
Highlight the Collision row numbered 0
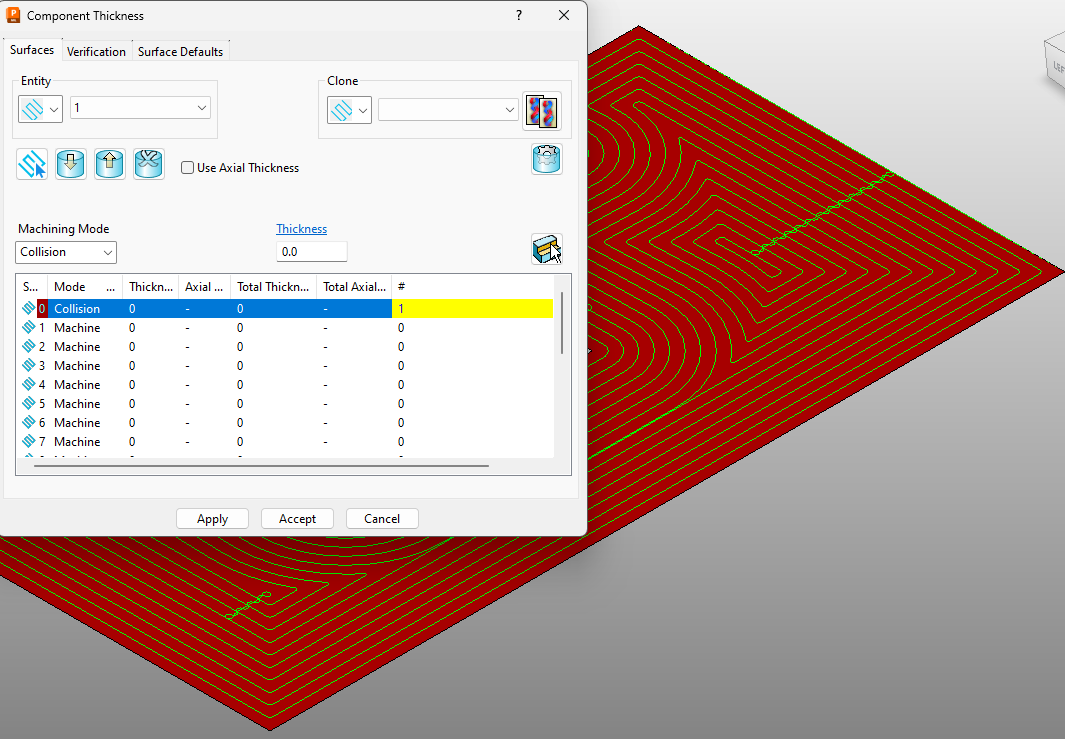click(x=77, y=308)
